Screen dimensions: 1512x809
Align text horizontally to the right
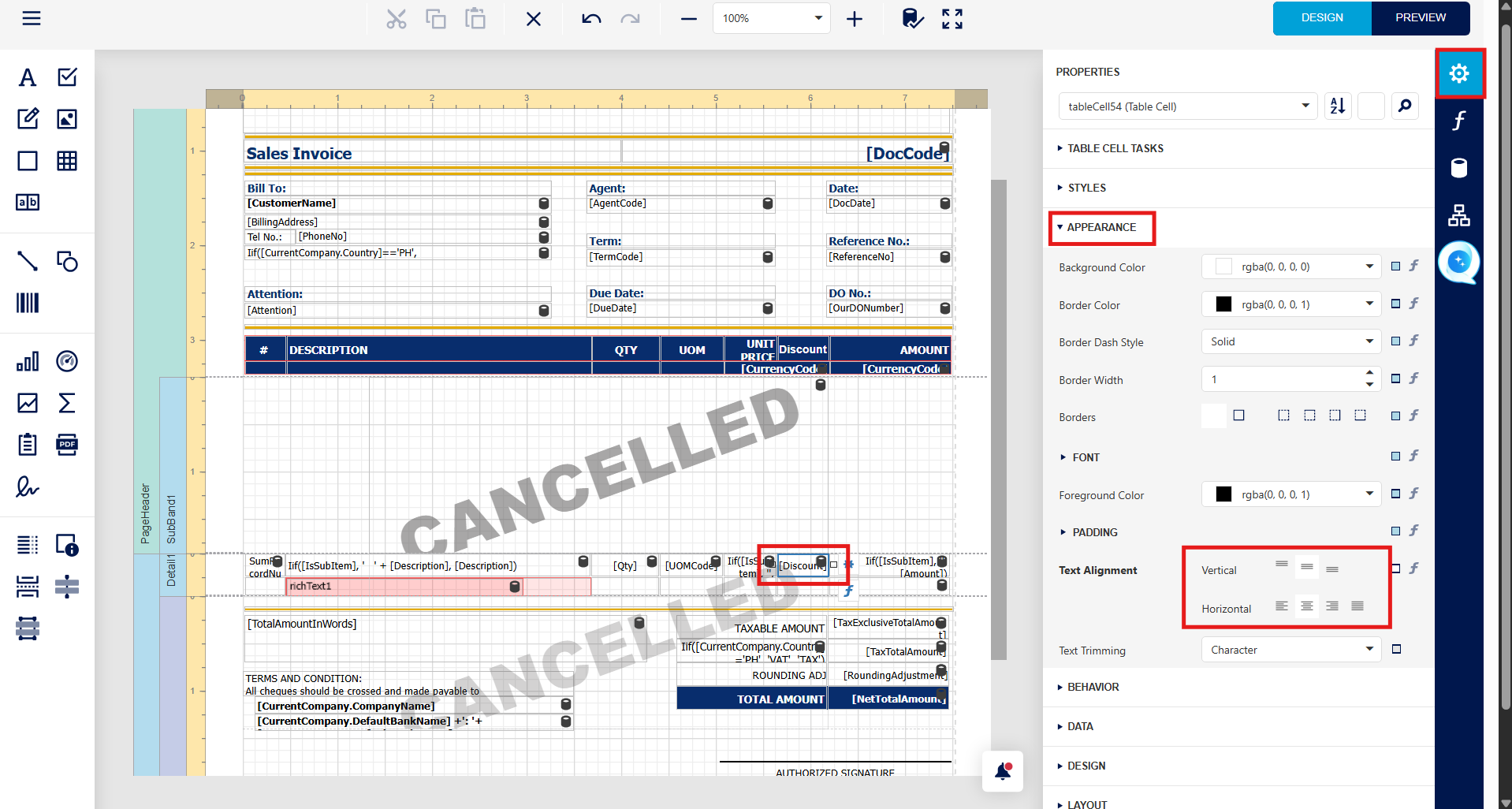(x=1332, y=606)
